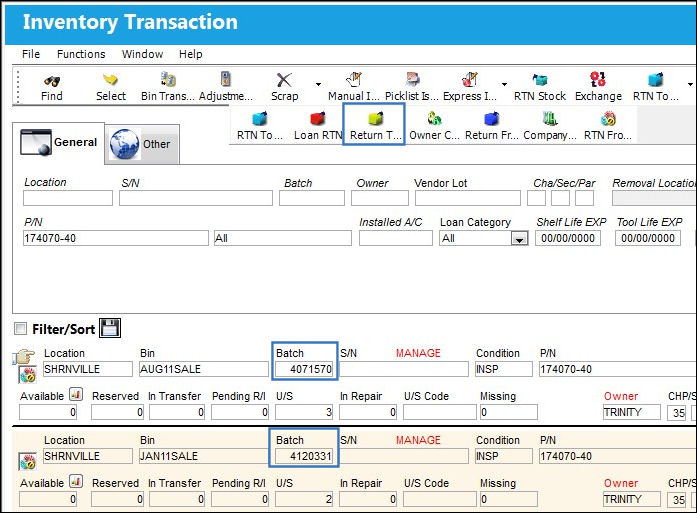Open the Functions menu

(81, 54)
